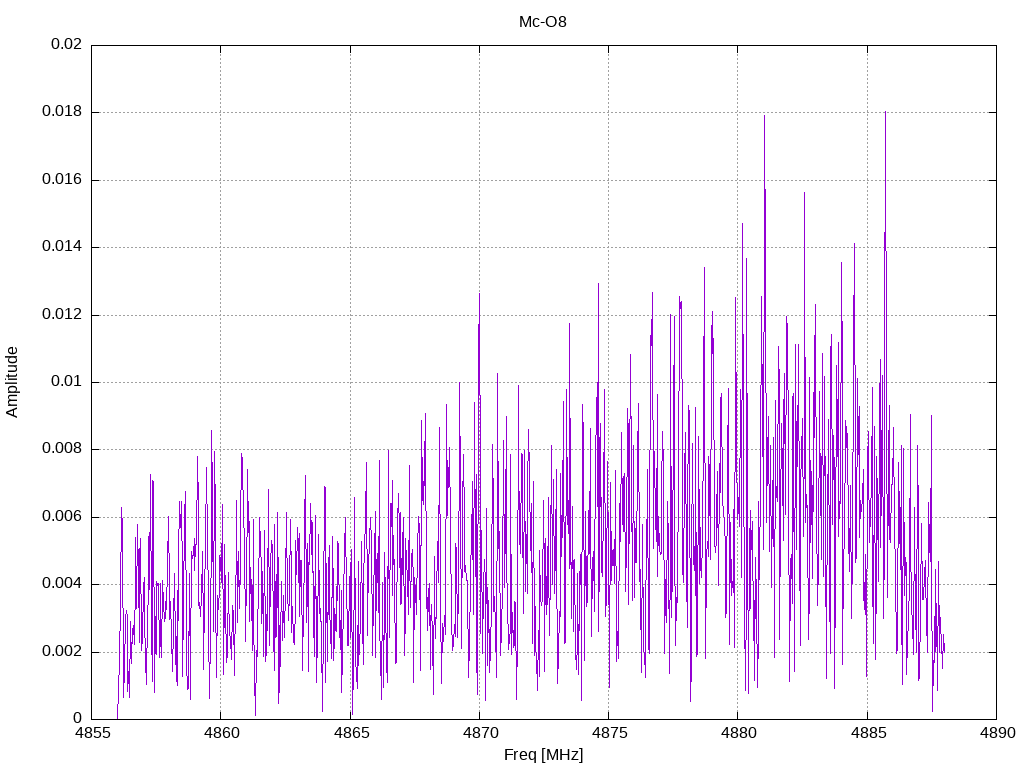This screenshot has height=768, width=1024.
Task: Click the 4885 x-axis tick label
Action: point(869,733)
